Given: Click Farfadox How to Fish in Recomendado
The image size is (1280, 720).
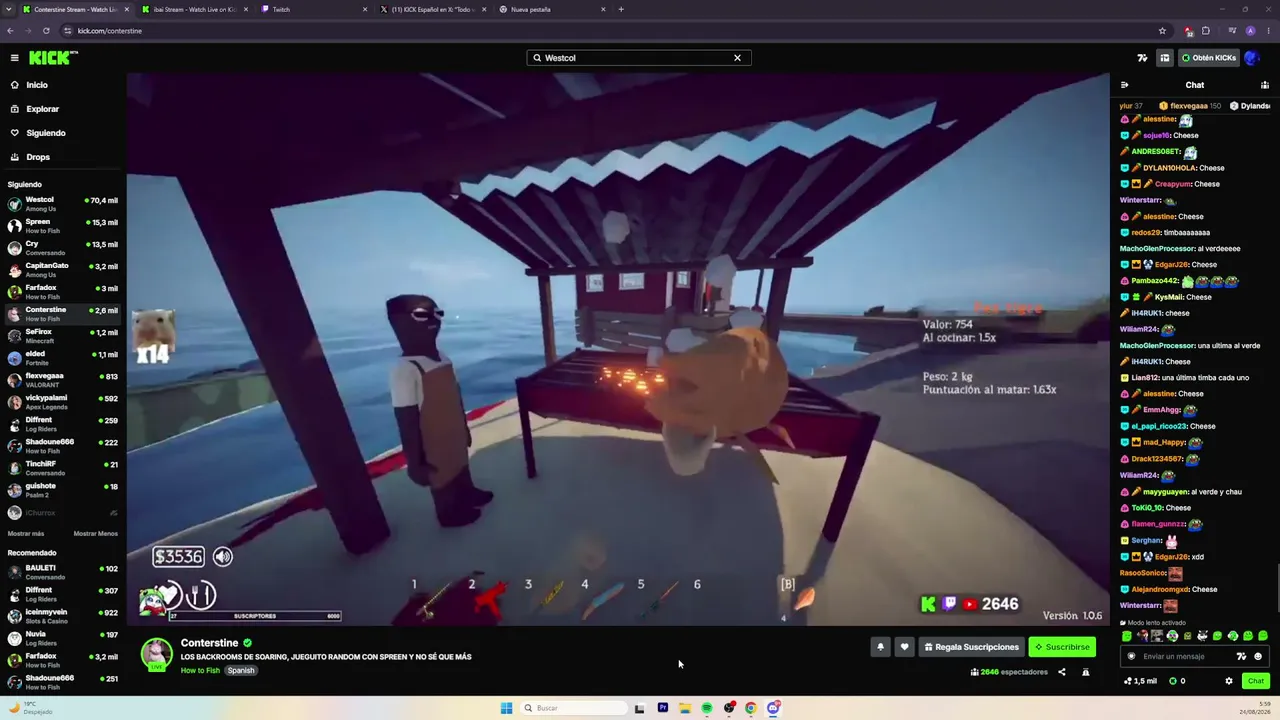Looking at the screenshot, I should pyautogui.click(x=62, y=660).
